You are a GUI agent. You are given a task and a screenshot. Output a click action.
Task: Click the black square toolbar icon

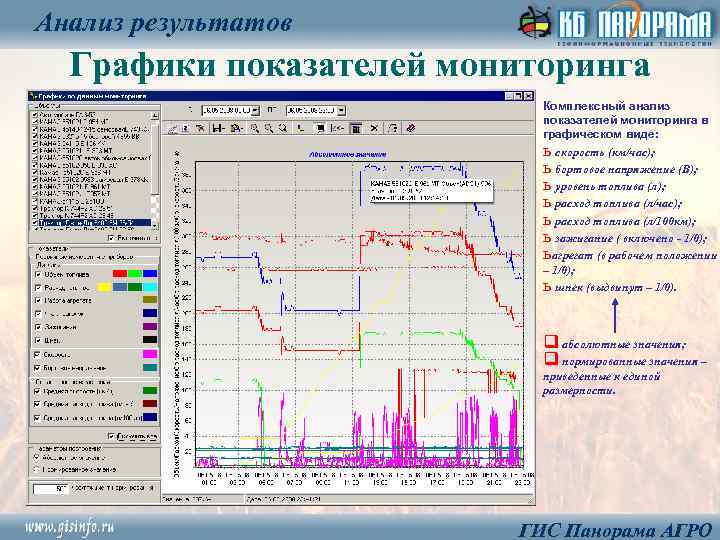click(320, 129)
